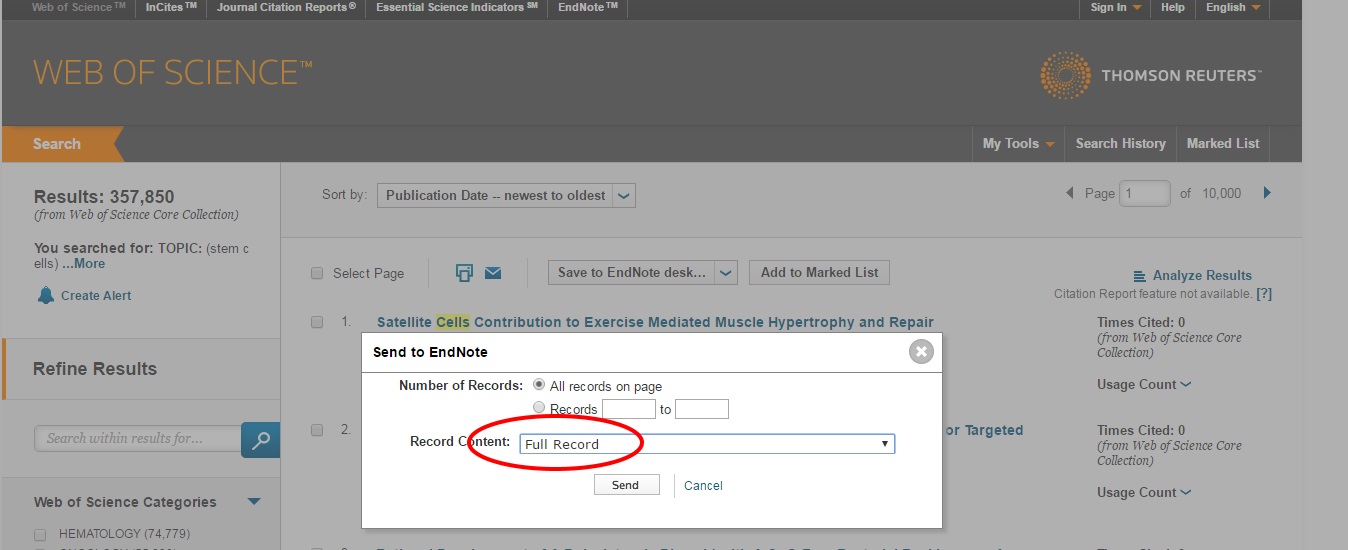Click the email envelope icon
This screenshot has width=1348, height=550.
tap(493, 272)
